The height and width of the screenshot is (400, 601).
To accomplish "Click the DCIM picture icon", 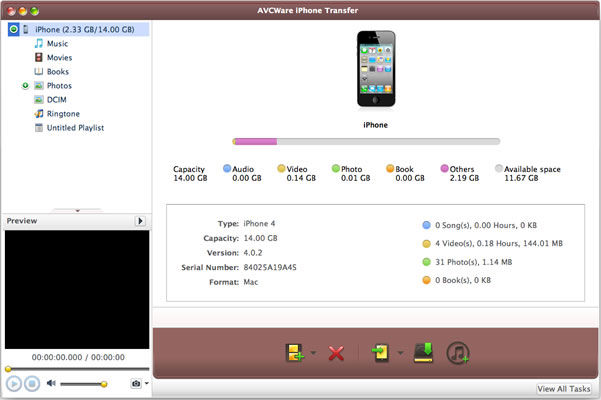I will [39, 100].
